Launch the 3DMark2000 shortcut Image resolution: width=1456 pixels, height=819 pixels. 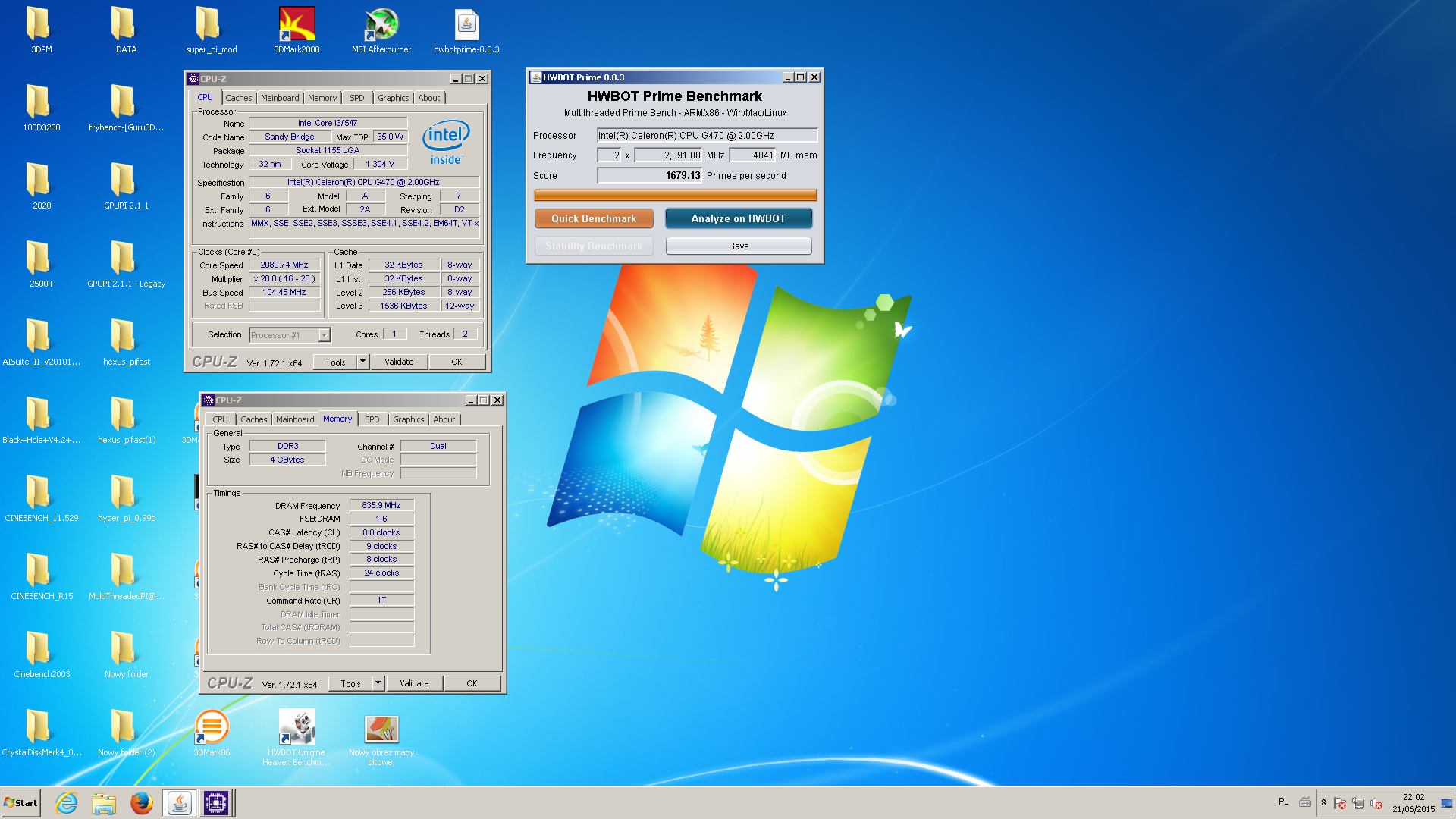[x=297, y=30]
